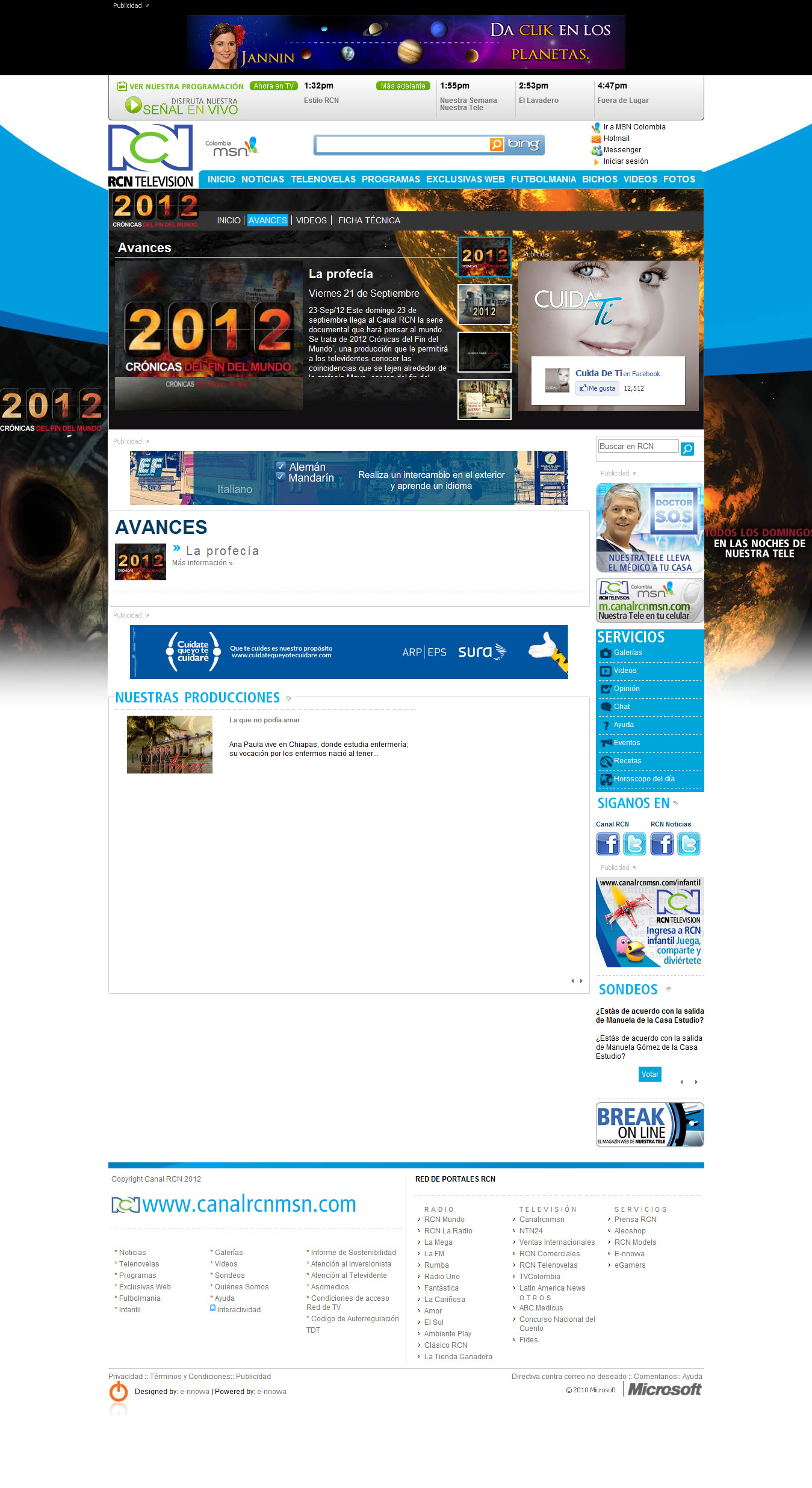Toggle the Mandarín checkbox in the EF banner

[x=280, y=477]
